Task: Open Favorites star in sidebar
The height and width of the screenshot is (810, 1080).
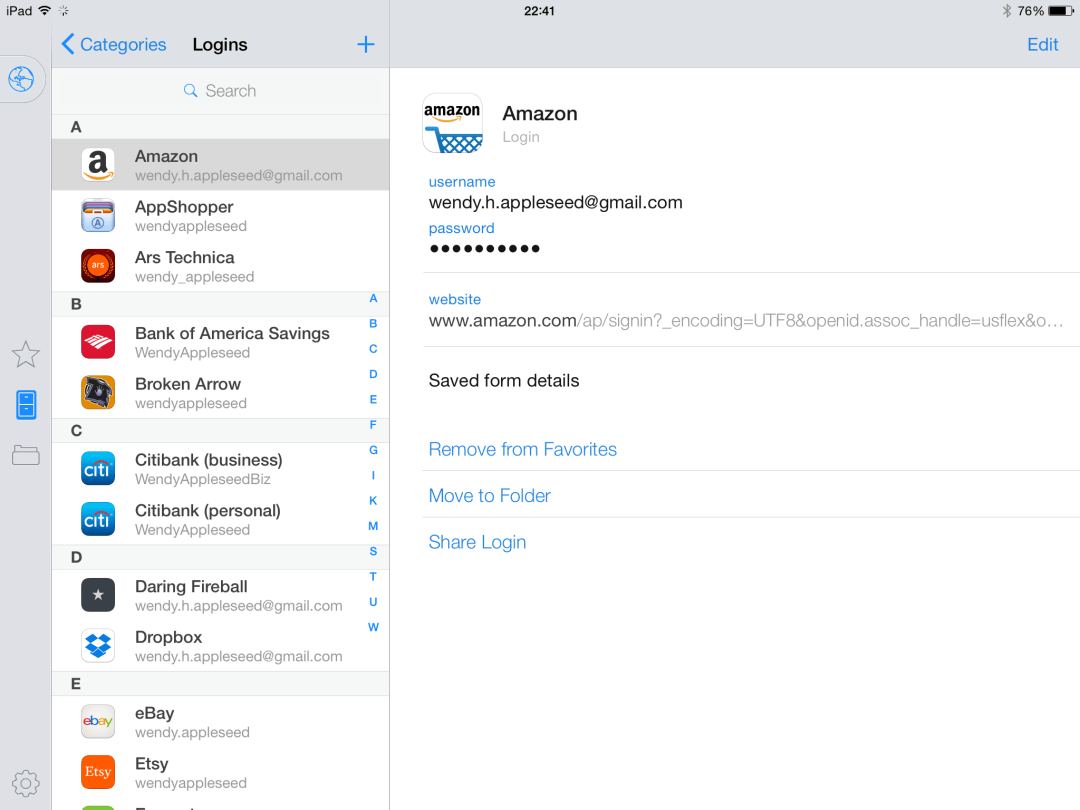Action: [25, 354]
